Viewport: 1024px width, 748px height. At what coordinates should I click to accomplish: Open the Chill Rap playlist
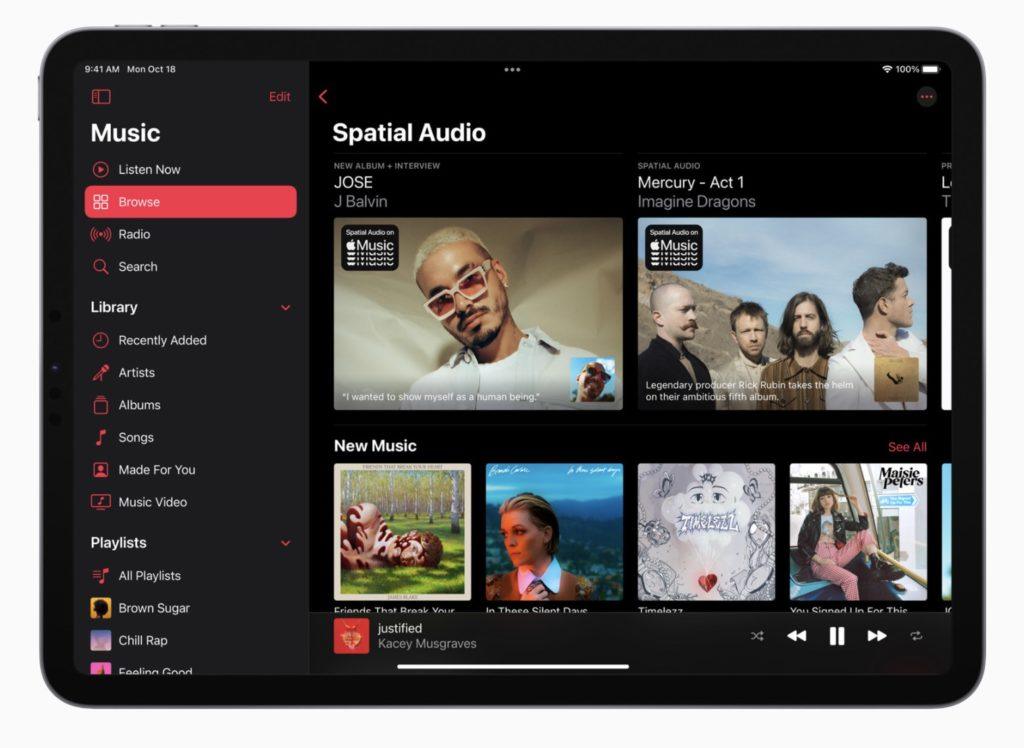tap(191, 640)
